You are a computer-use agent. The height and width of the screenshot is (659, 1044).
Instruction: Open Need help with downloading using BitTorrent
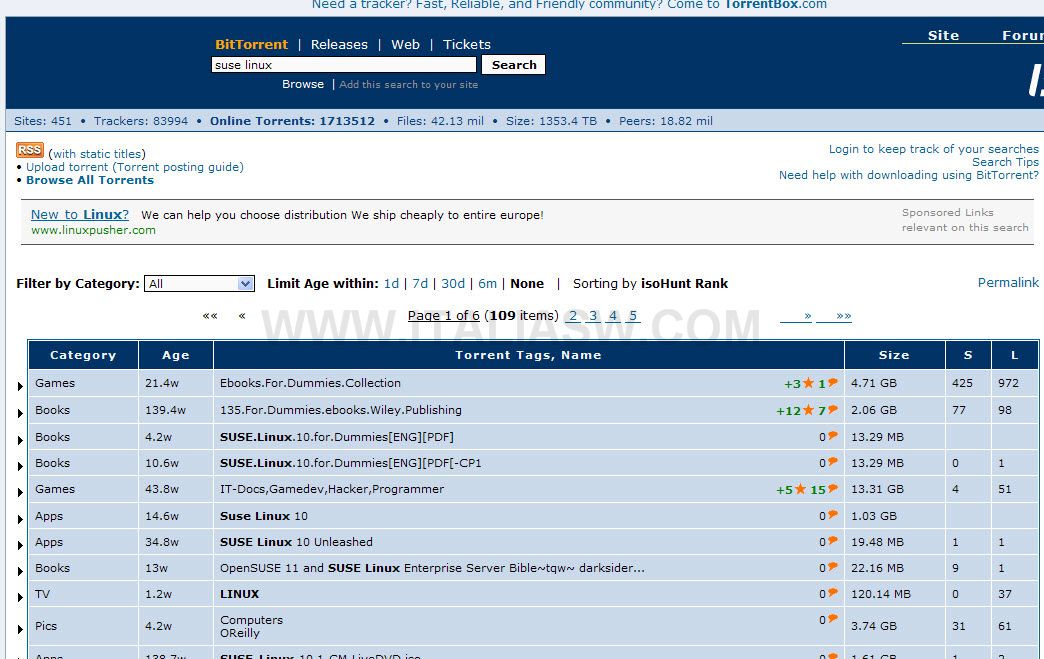point(908,175)
